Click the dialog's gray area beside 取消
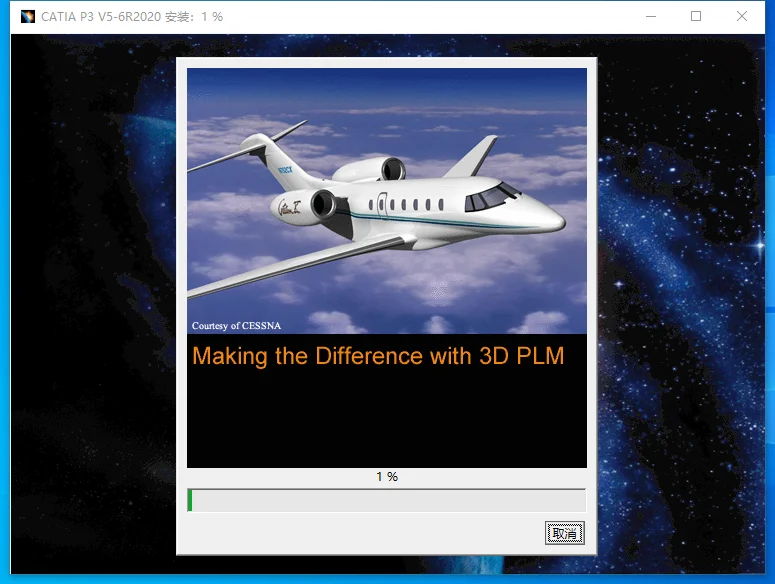775x584 pixels. point(361,533)
